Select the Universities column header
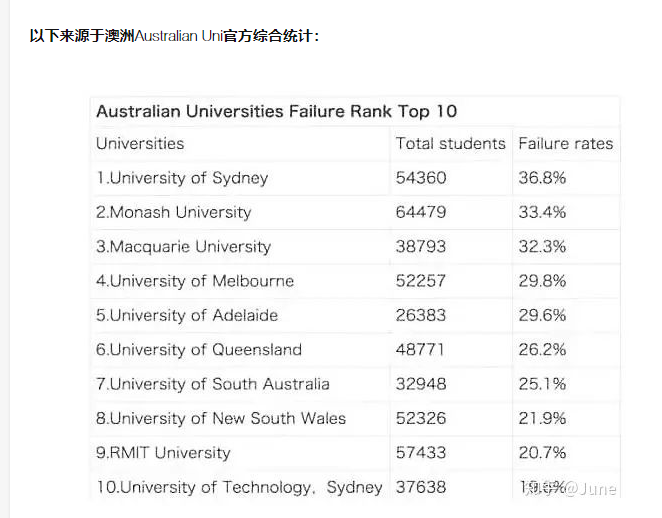The height and width of the screenshot is (518, 662). coord(140,144)
